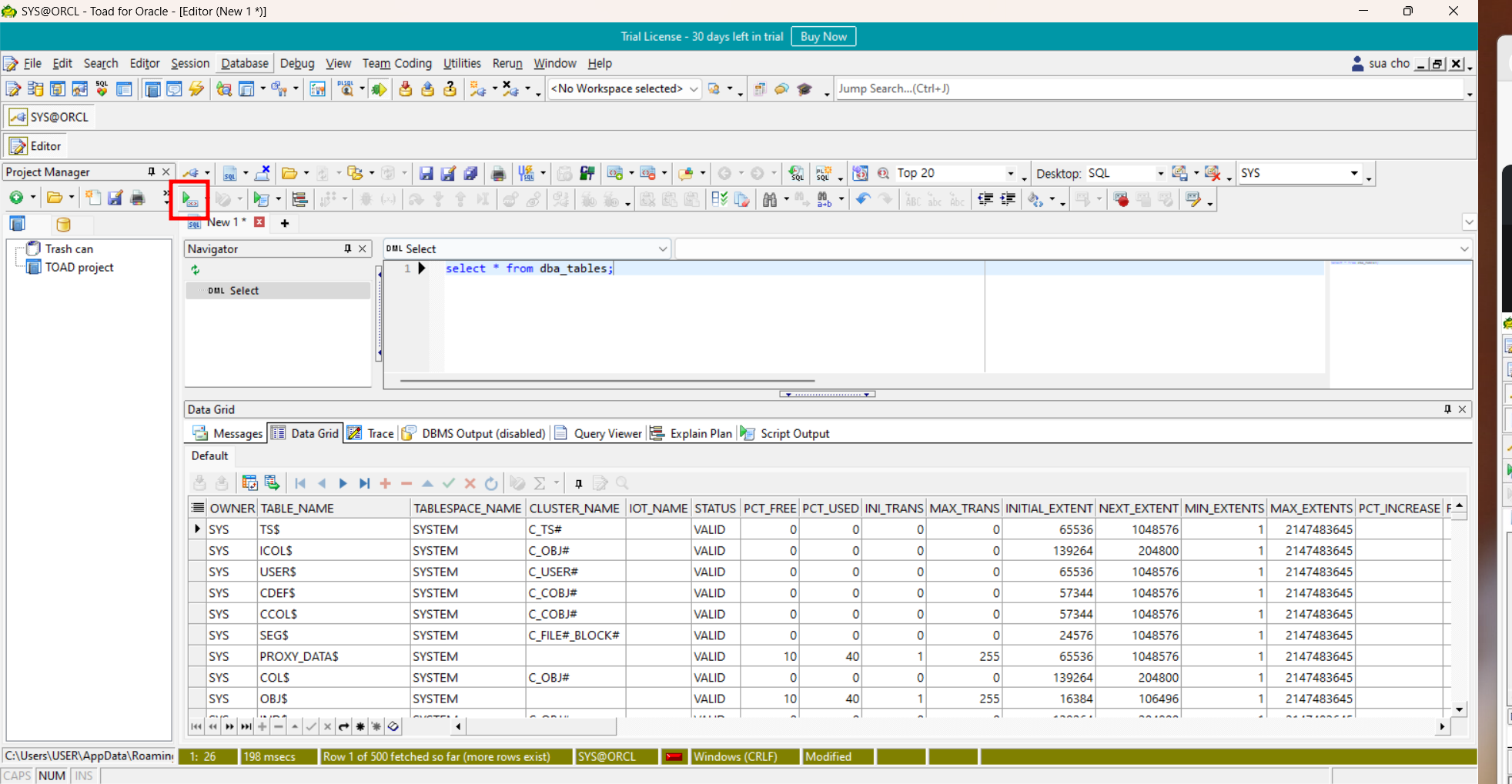Image resolution: width=1512 pixels, height=784 pixels.
Task: Click the Open file folder icon in editor toolbar
Action: pos(289,173)
